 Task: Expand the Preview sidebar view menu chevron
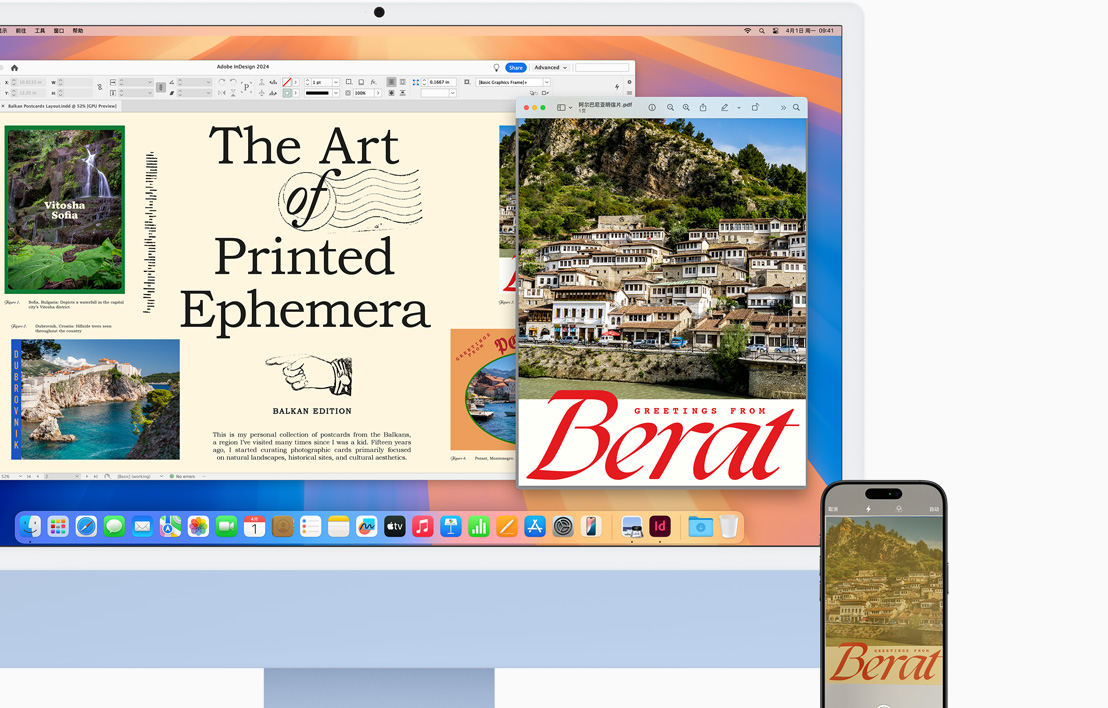[571, 108]
